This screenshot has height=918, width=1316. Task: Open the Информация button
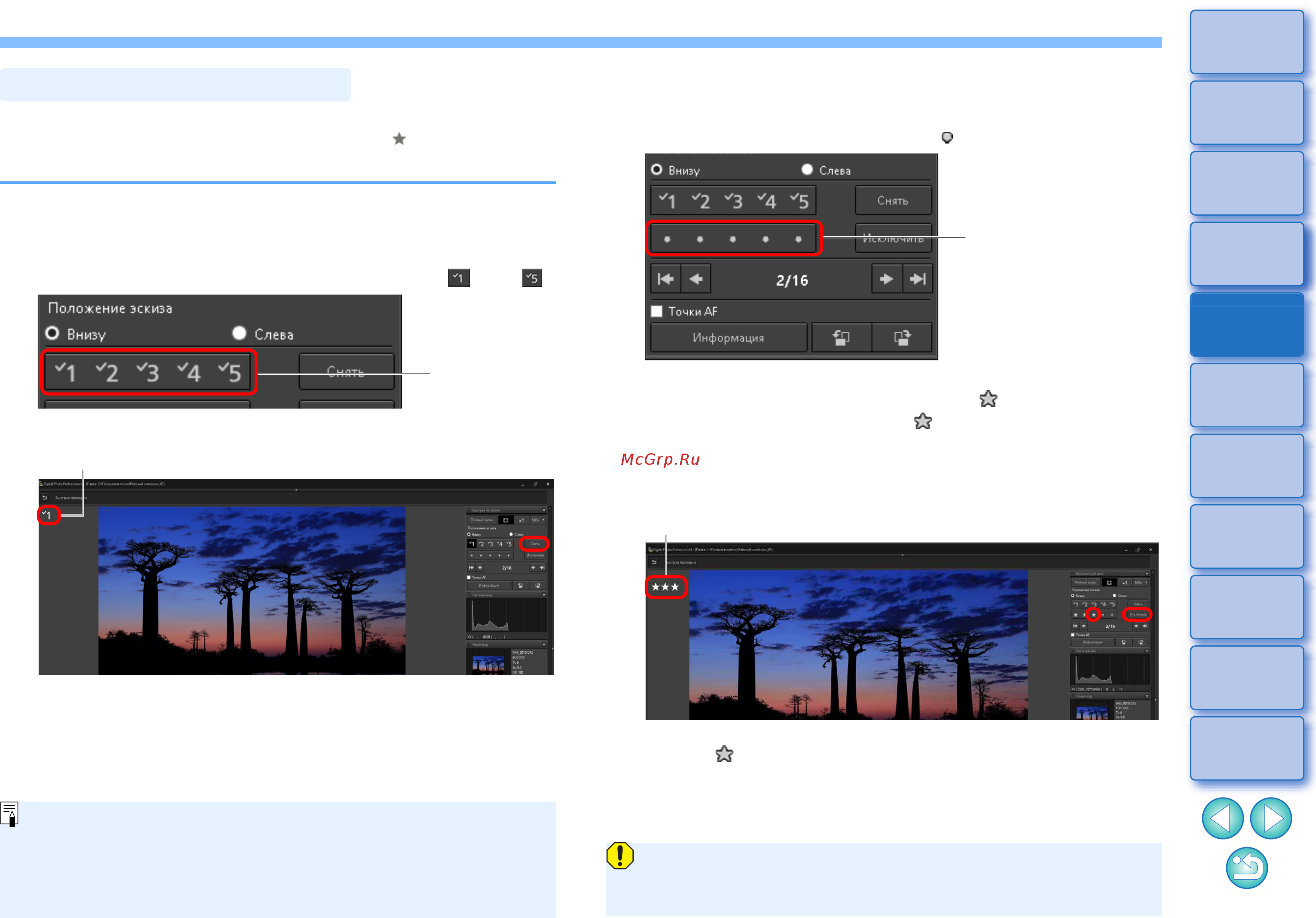coord(729,338)
